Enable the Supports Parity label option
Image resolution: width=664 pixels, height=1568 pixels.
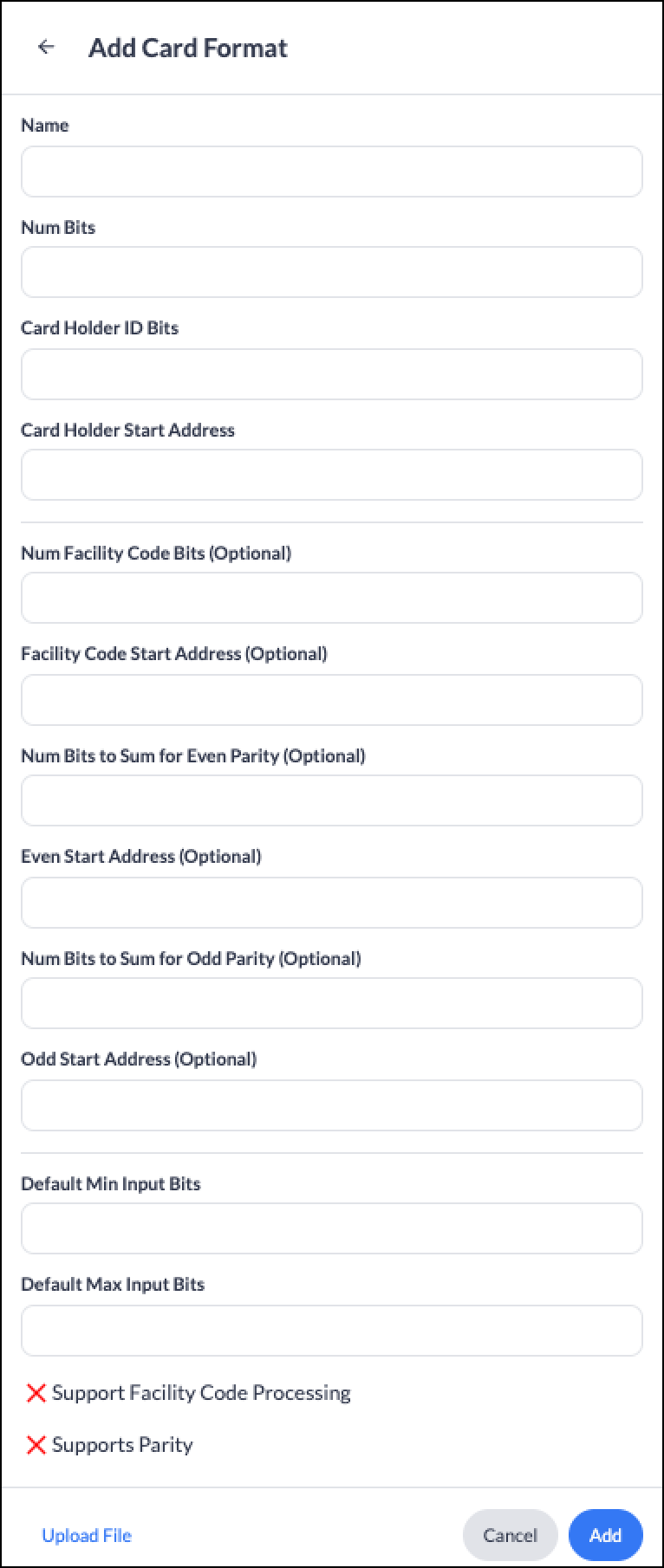click(x=122, y=1445)
